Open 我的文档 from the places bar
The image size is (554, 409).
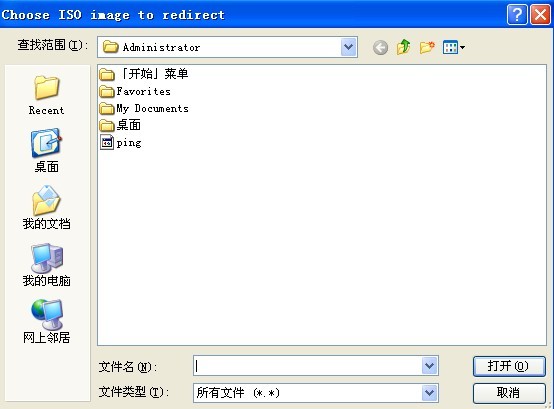pyautogui.click(x=46, y=208)
